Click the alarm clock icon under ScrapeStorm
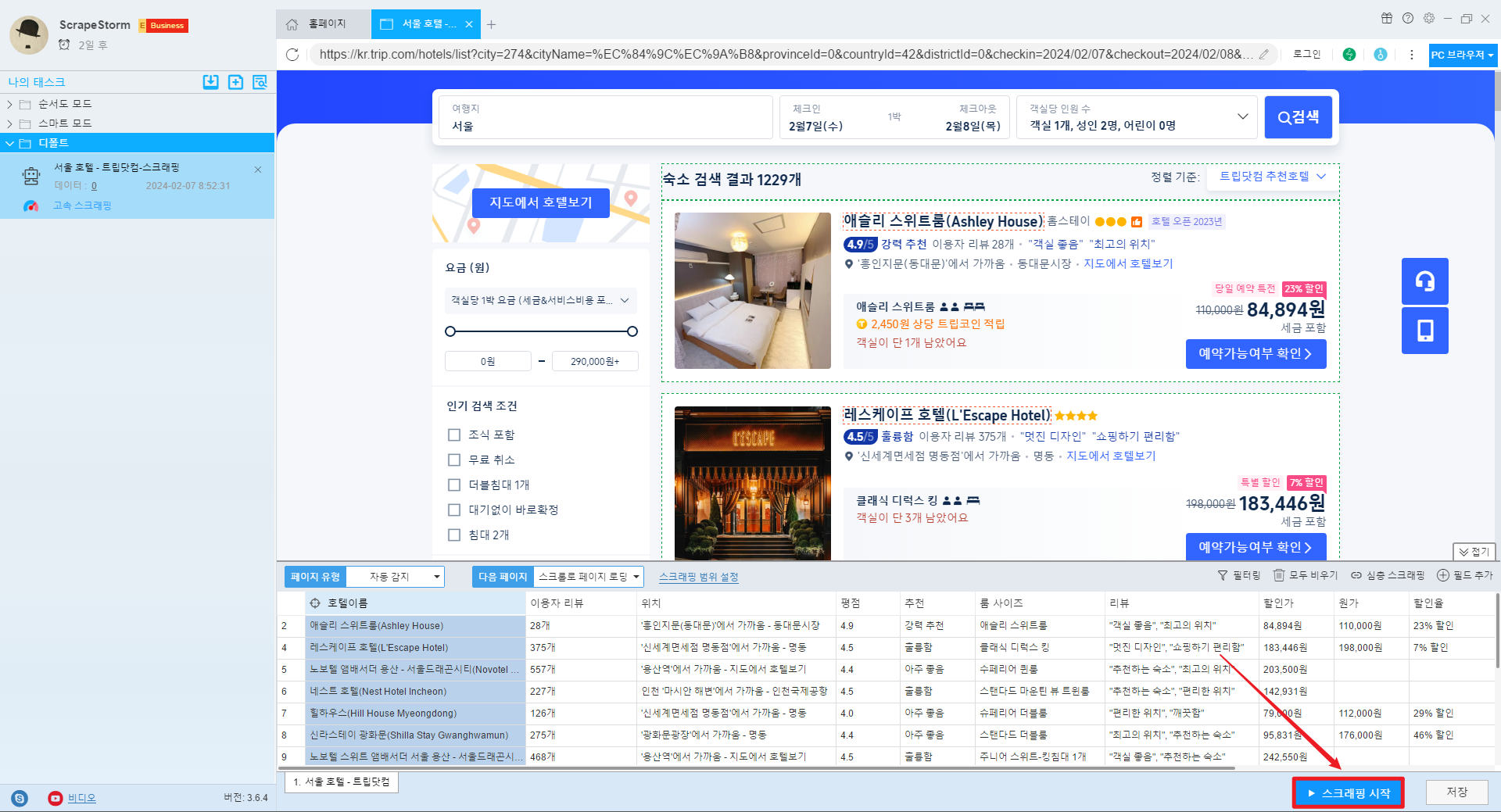 pos(65,45)
